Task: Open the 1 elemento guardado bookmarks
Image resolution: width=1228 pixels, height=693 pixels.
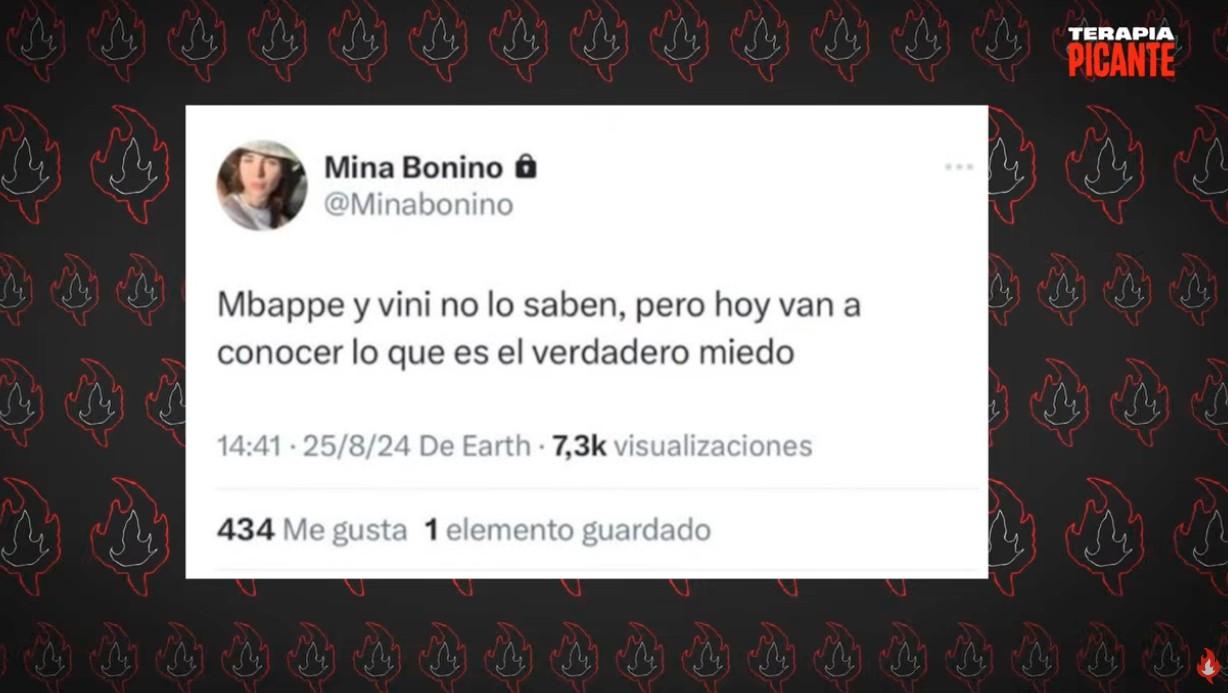Action: 567,530
